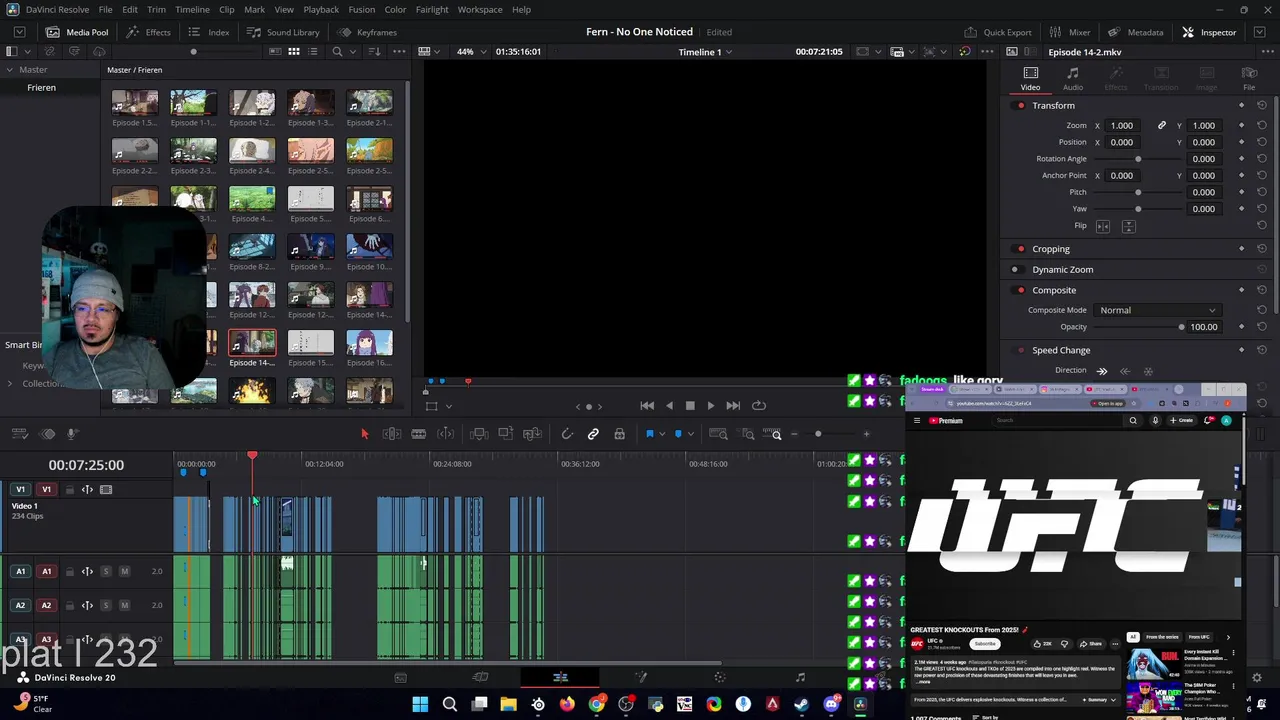Toggle the Zoom link chain icon
Viewport: 1280px width, 720px height.
click(x=1162, y=126)
